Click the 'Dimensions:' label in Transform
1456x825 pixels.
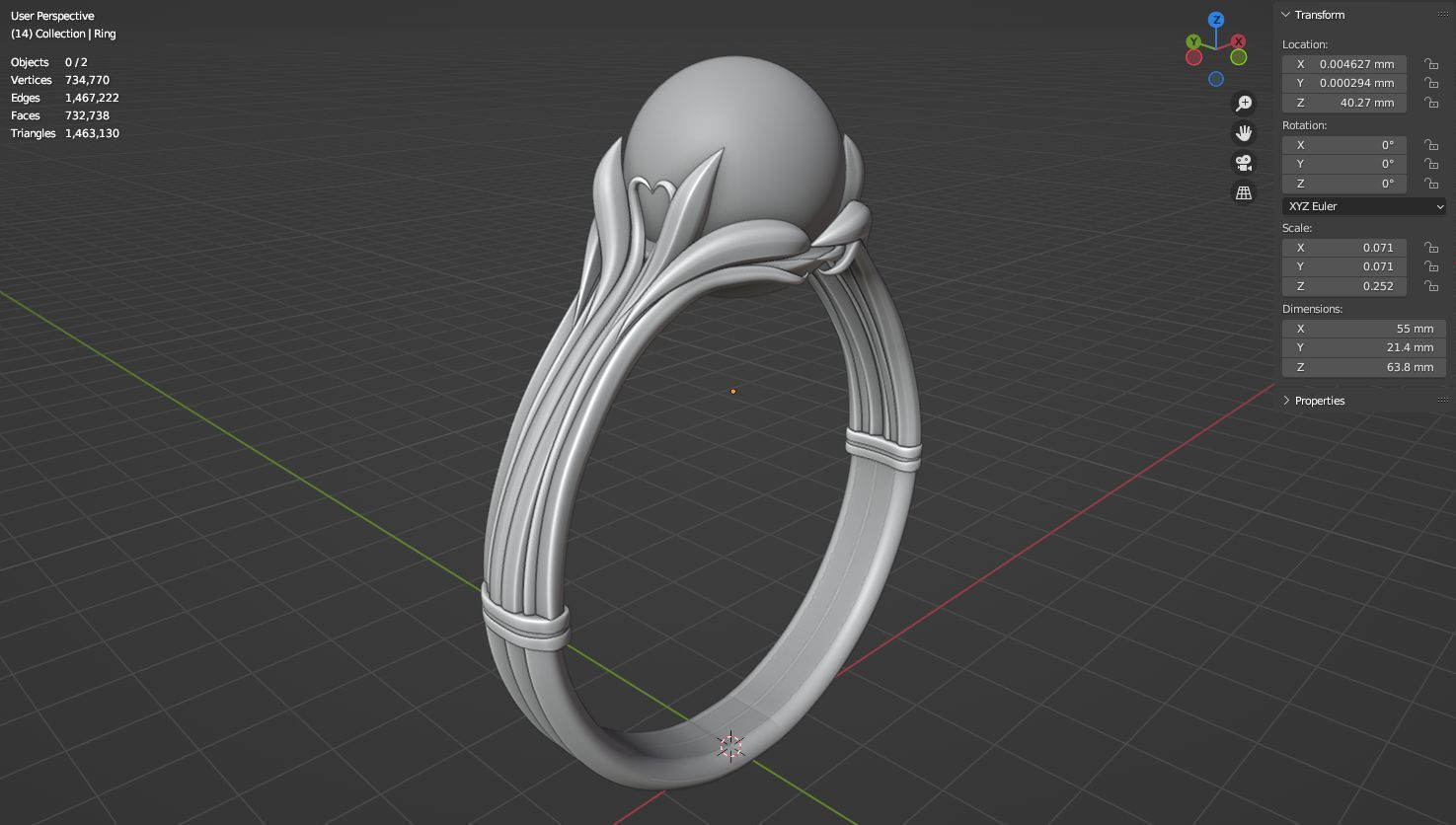[1312, 309]
